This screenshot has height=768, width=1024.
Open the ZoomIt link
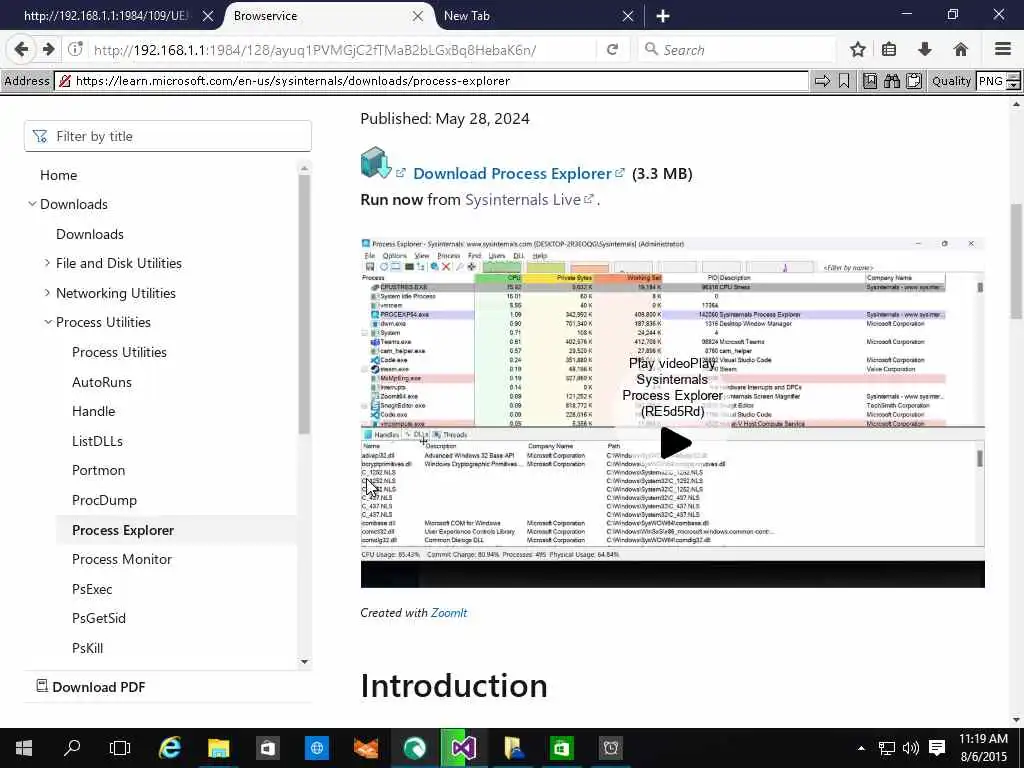(449, 613)
